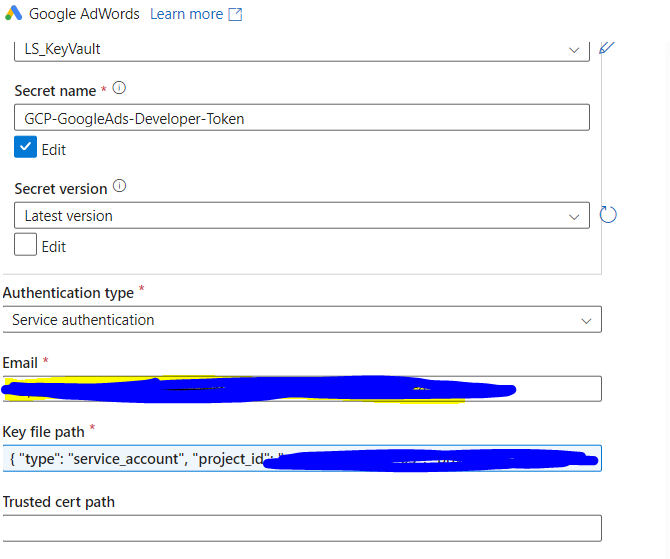Click the Key file path input field
The image size is (670, 559).
(x=302, y=458)
